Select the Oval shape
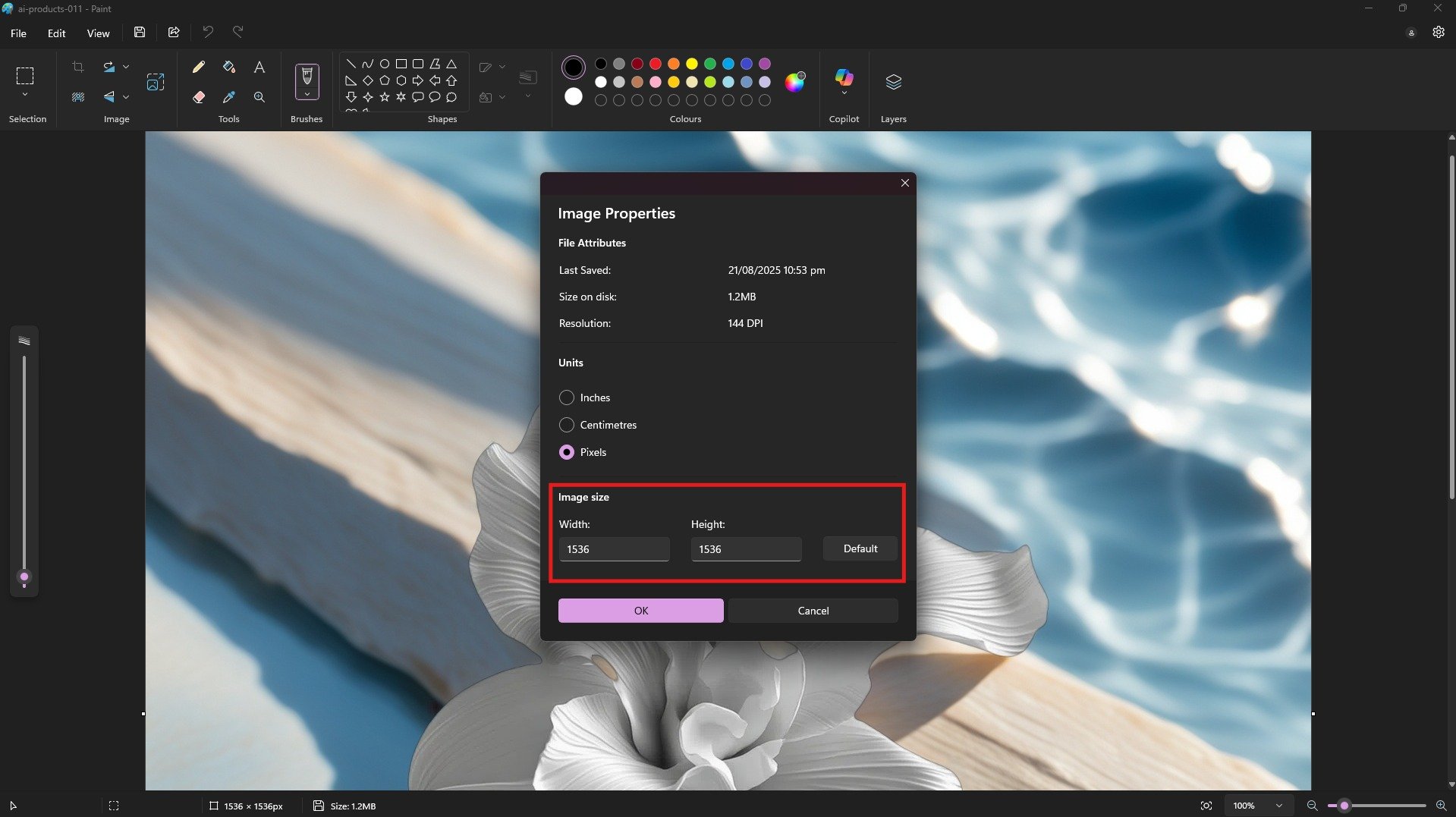The width and height of the screenshot is (1456, 817). coord(385,64)
